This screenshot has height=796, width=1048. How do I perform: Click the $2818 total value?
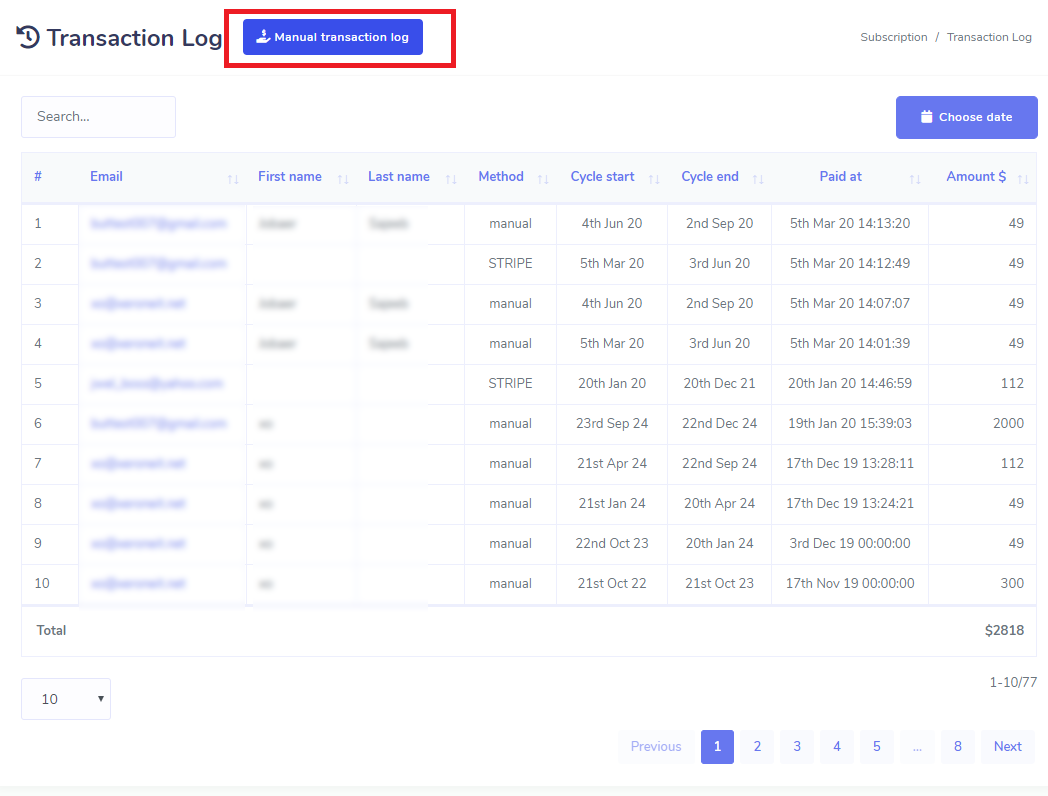click(1004, 630)
